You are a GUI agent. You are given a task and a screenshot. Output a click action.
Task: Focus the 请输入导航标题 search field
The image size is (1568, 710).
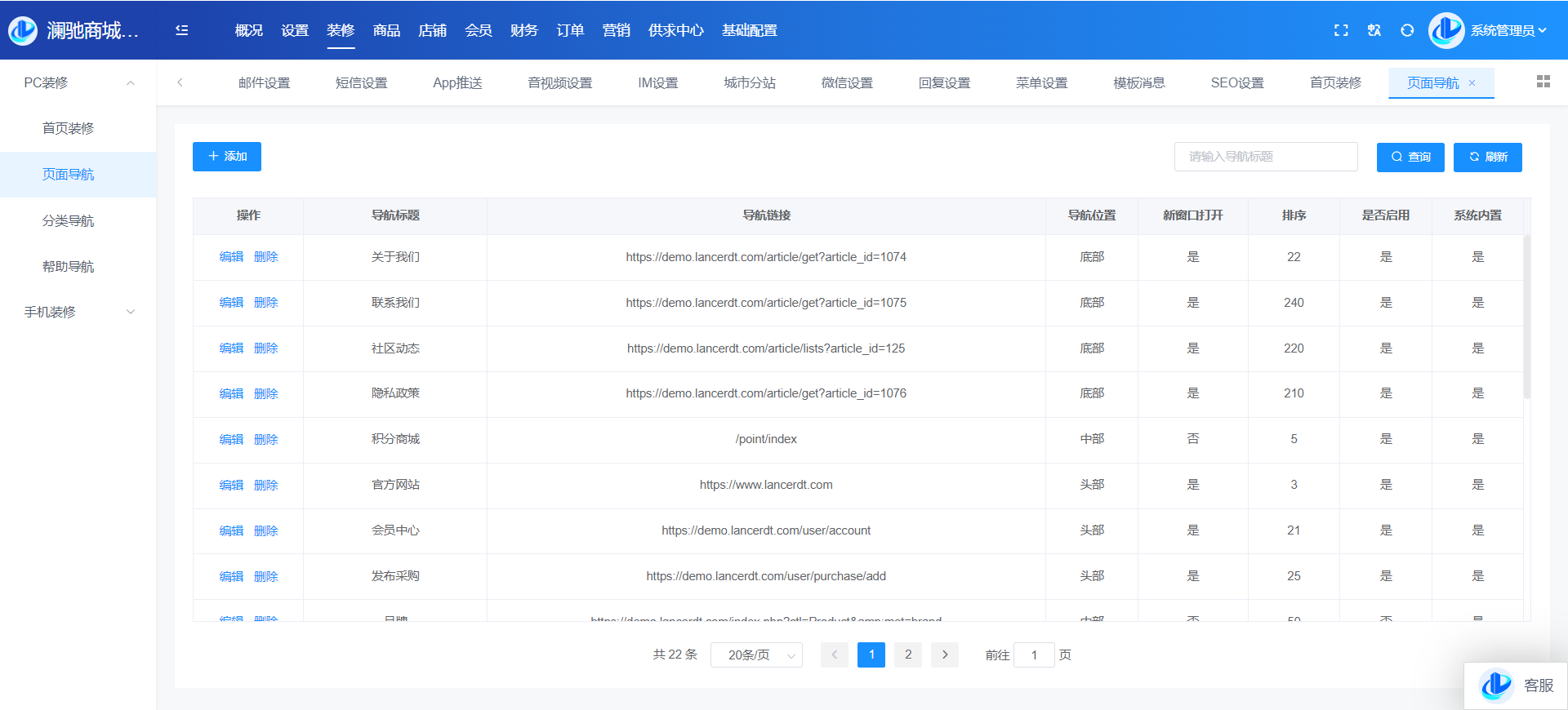pyautogui.click(x=1265, y=157)
